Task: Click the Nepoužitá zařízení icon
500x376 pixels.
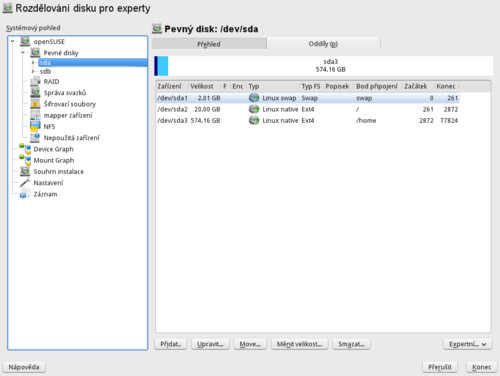Action: pos(35,137)
